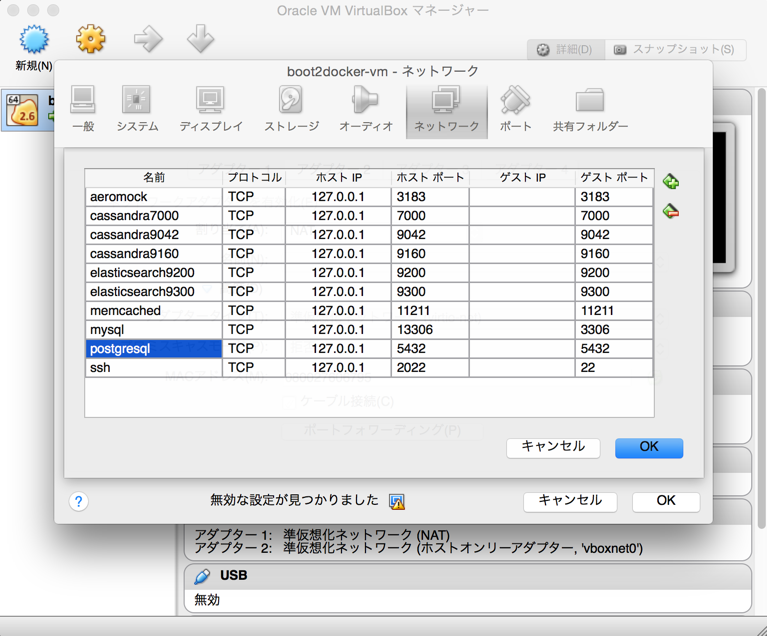Add a new port forwarding rule

pos(671,182)
